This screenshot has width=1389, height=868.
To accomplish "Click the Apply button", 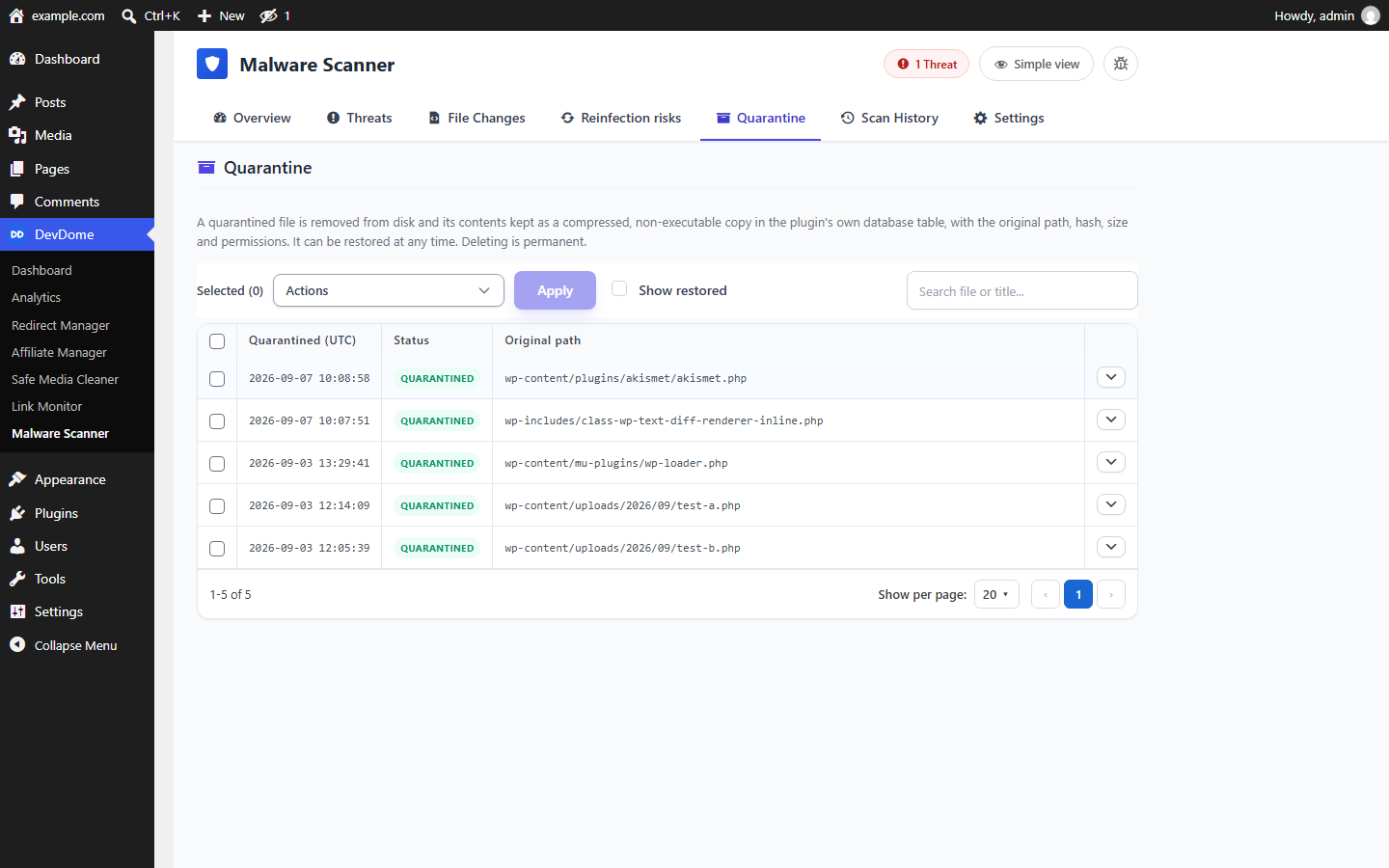I will pyautogui.click(x=555, y=290).
